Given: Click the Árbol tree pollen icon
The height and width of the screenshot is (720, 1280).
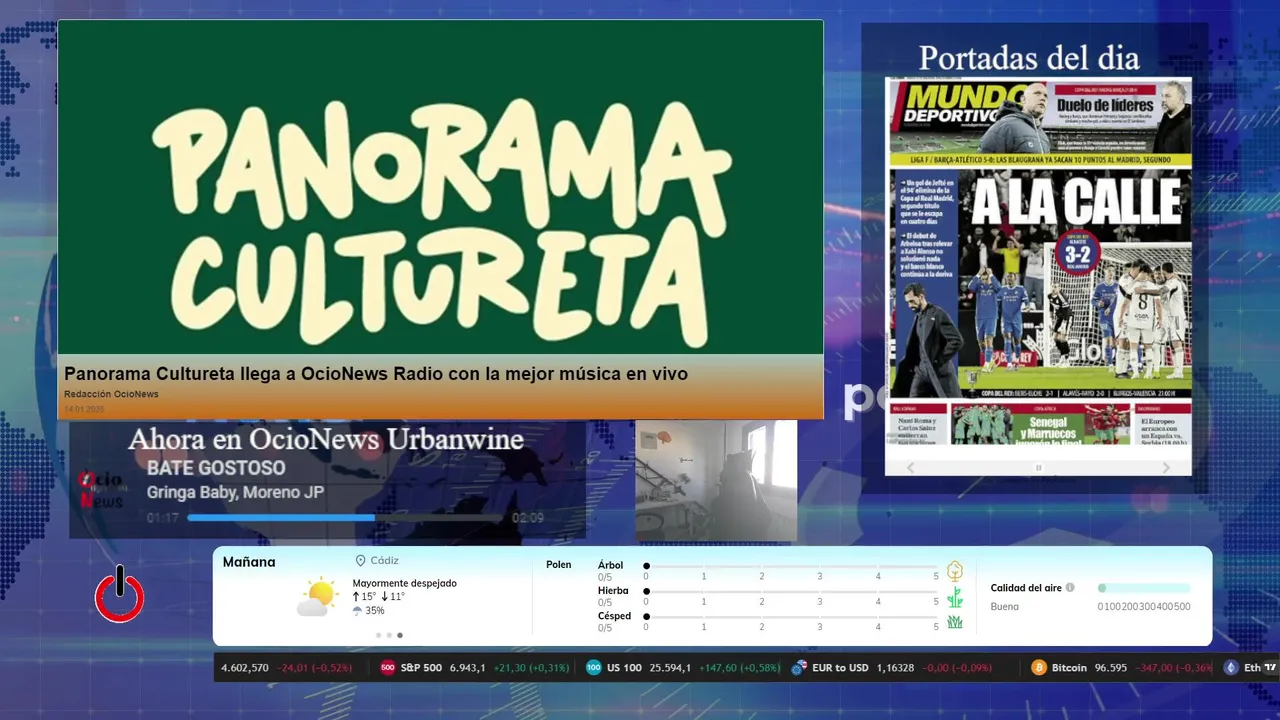Looking at the screenshot, I should tap(955, 571).
